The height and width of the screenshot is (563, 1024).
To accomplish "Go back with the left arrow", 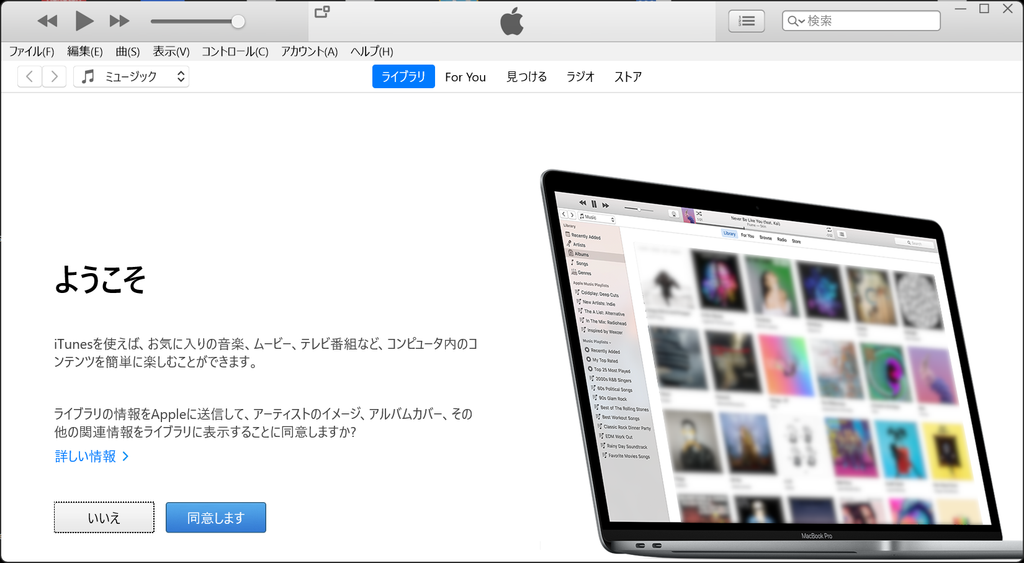I will click(x=29, y=76).
